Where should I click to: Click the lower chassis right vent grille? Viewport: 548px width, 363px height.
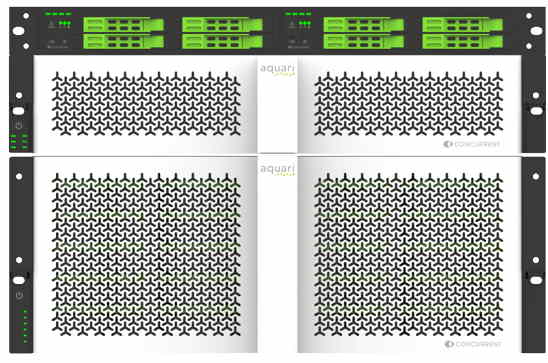pos(409,254)
